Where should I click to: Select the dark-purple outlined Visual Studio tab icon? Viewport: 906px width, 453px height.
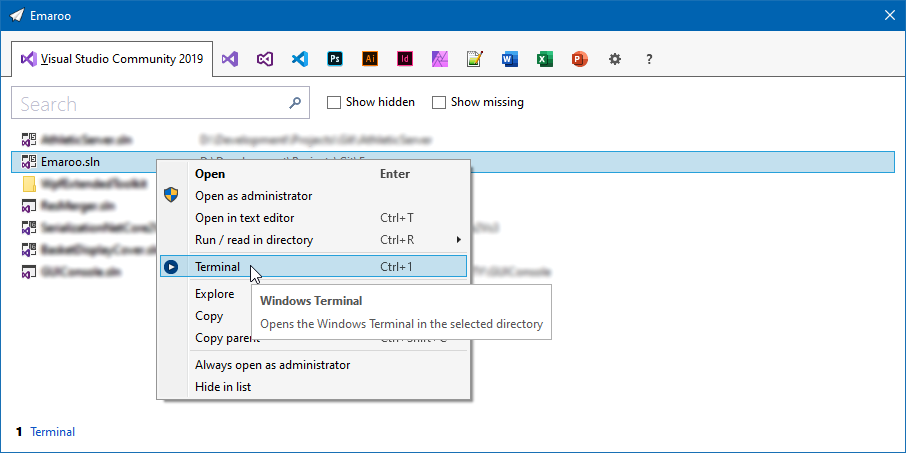(x=265, y=59)
